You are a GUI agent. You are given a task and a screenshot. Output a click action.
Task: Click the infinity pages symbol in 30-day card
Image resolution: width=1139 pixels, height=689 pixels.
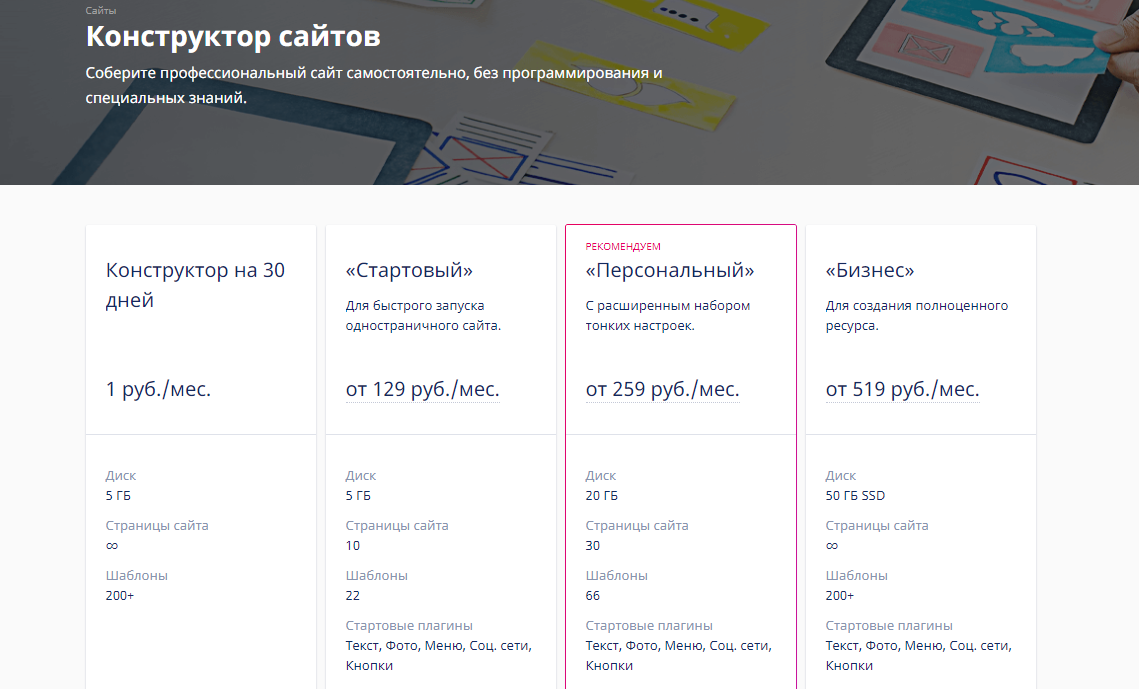112,546
